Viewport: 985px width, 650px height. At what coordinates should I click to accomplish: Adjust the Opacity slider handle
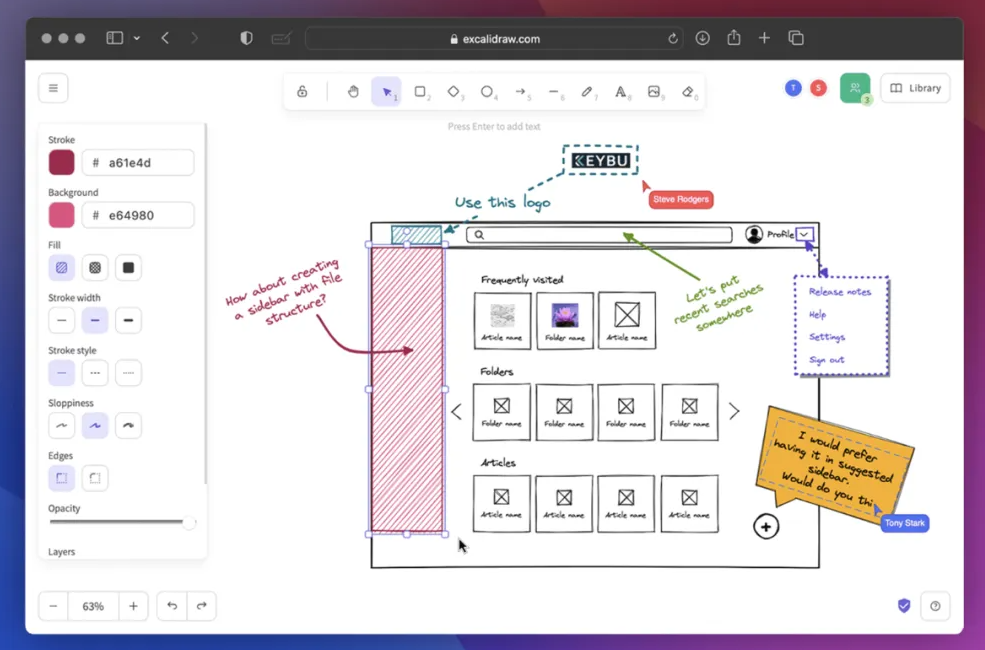click(188, 522)
